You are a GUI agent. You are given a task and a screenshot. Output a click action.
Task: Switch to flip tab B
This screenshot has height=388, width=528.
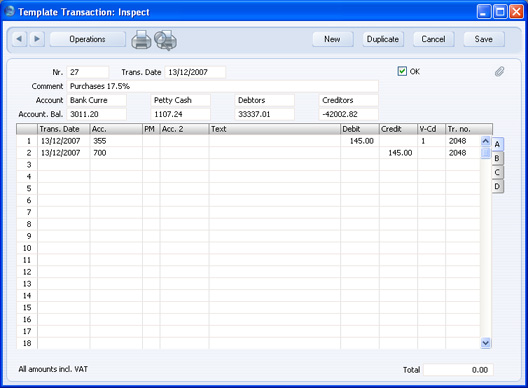pyautogui.click(x=497, y=158)
